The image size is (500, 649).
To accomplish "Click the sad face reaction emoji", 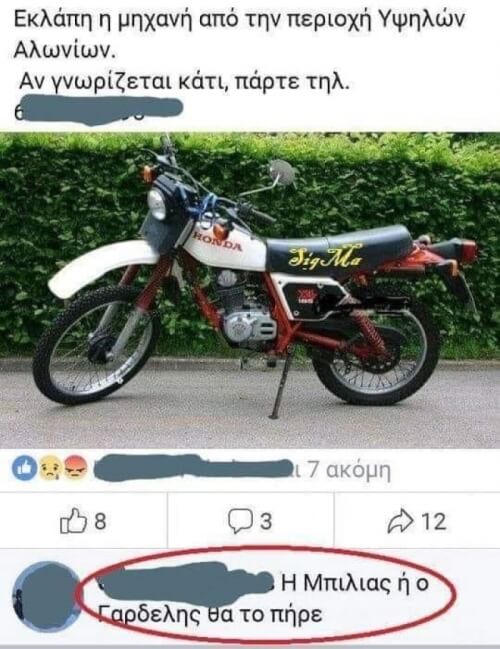I will [50, 468].
